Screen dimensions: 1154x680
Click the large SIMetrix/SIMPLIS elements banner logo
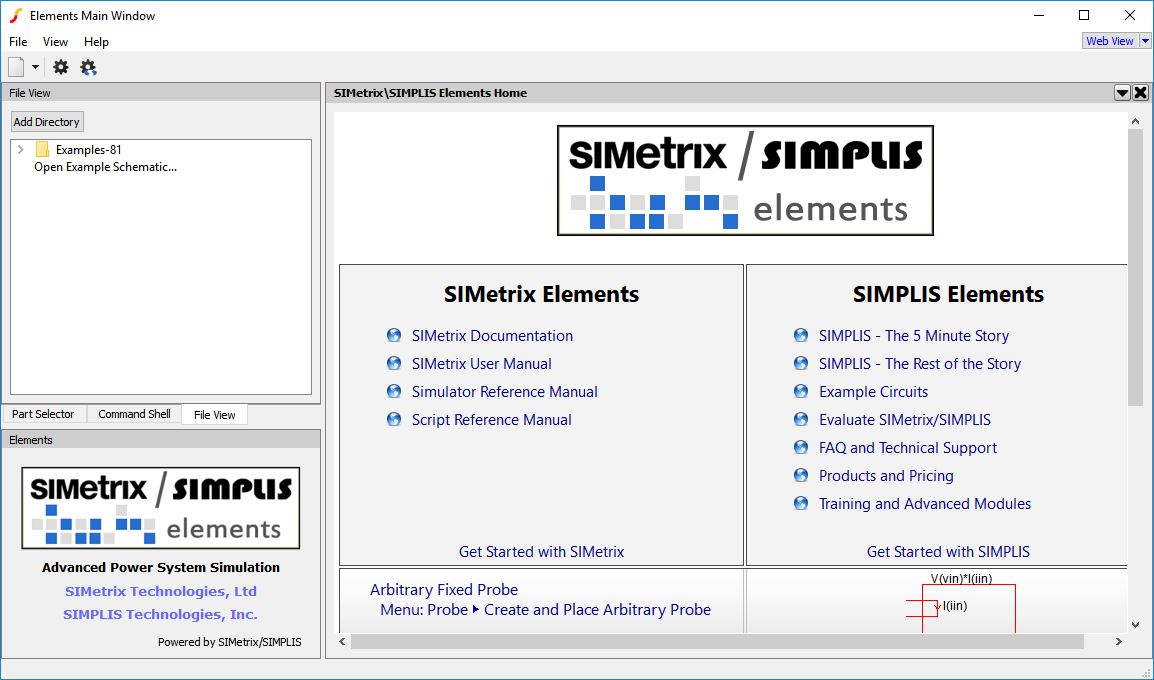pyautogui.click(x=746, y=180)
